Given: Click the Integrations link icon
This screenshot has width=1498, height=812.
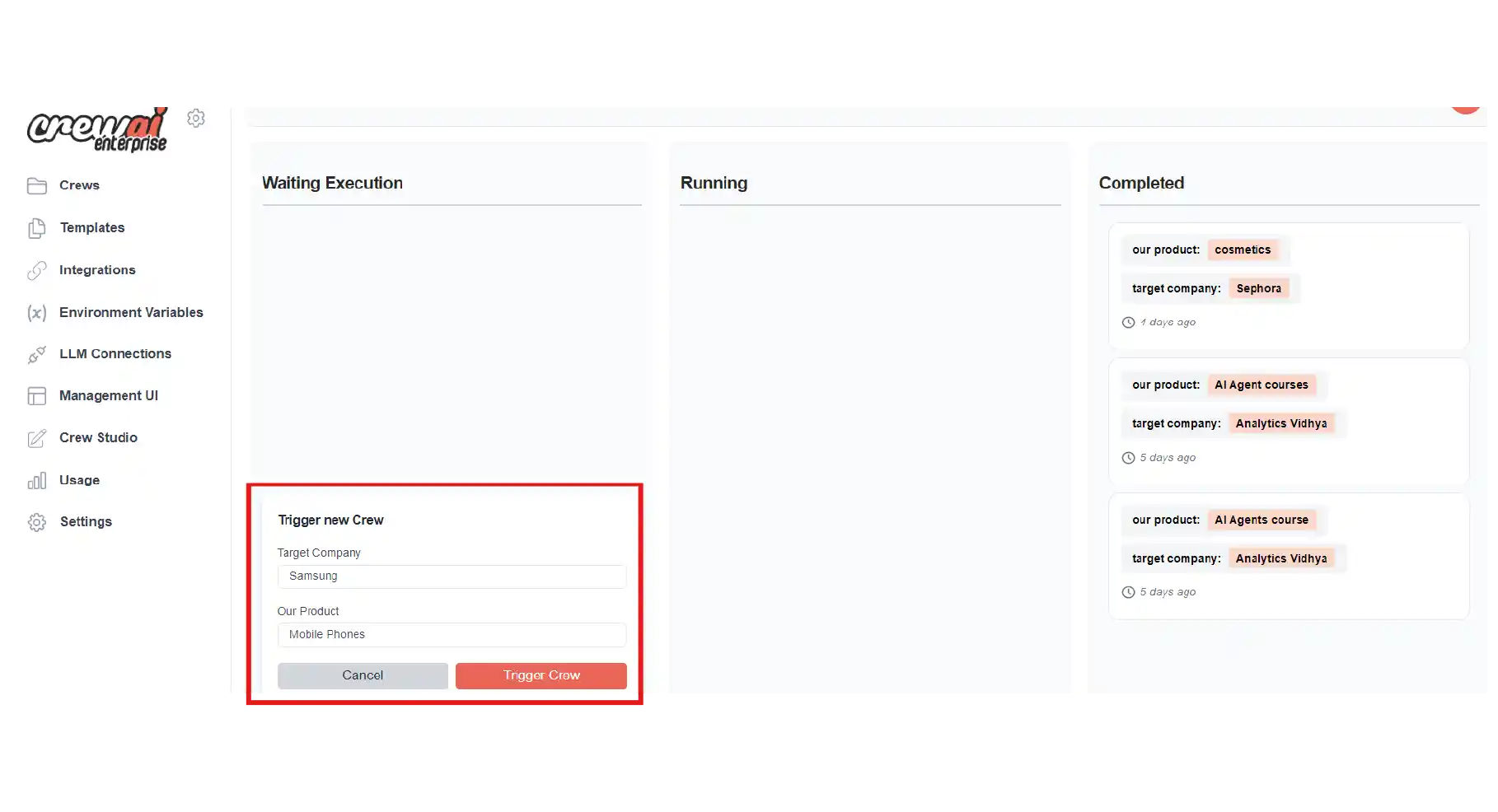Looking at the screenshot, I should pos(37,270).
